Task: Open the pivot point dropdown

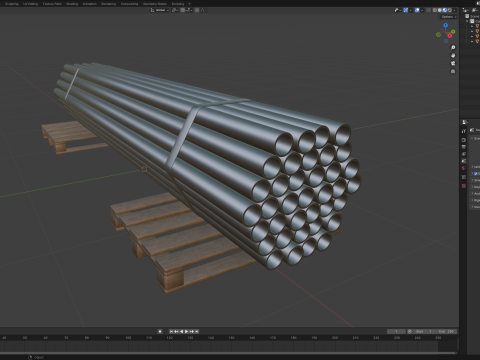Action: pos(175,10)
